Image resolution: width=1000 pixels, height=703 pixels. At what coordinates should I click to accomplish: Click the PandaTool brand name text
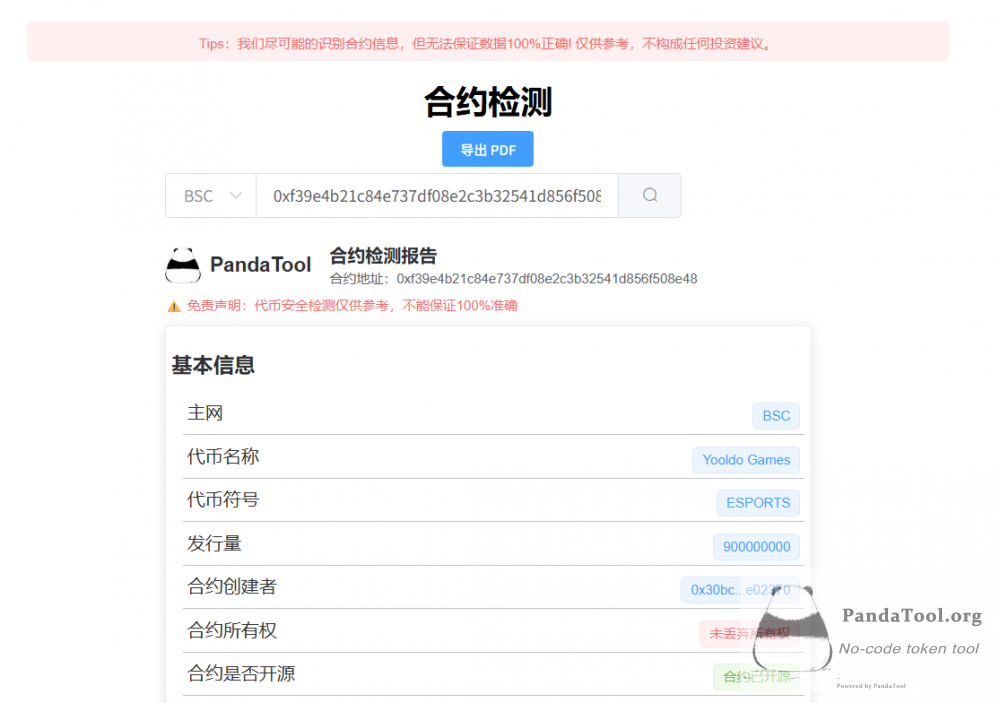pos(260,265)
